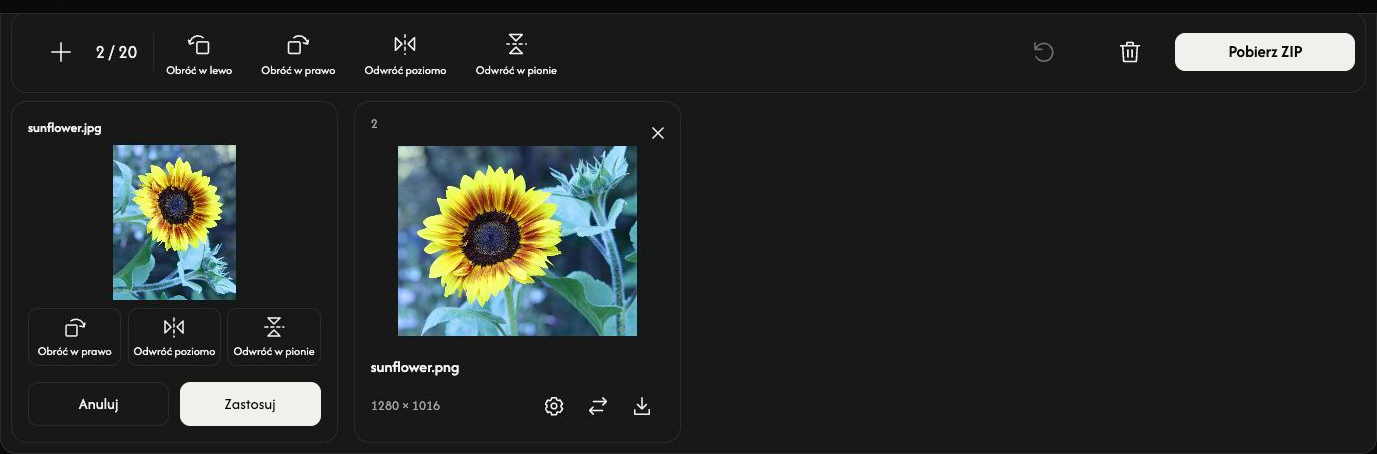Screen dimensions: 1377x454
Task: Download everything via Pobierz ZIP
Action: 1265,52
